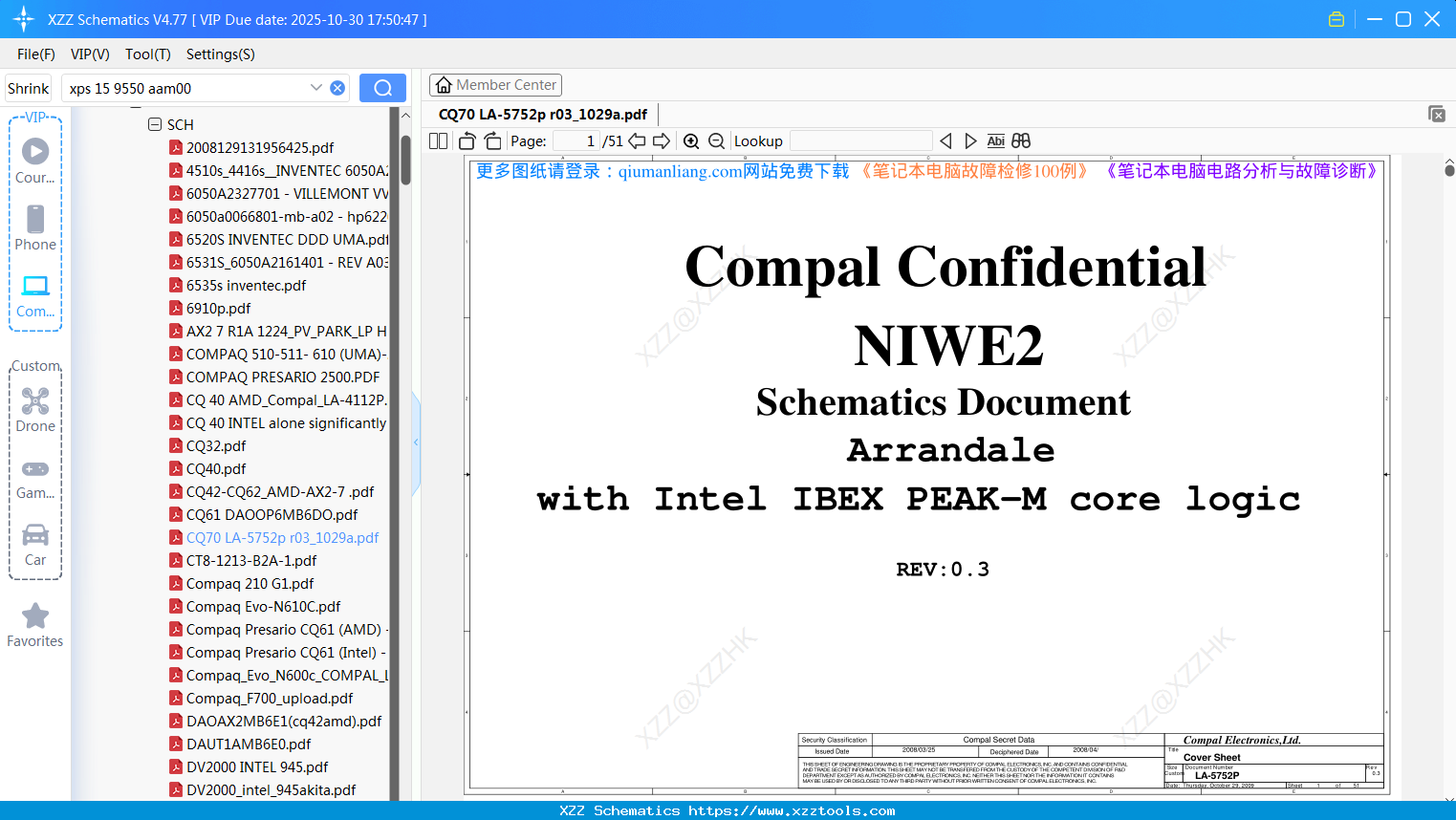Open the search history dropdown
This screenshot has height=820, width=1456.
[316, 88]
